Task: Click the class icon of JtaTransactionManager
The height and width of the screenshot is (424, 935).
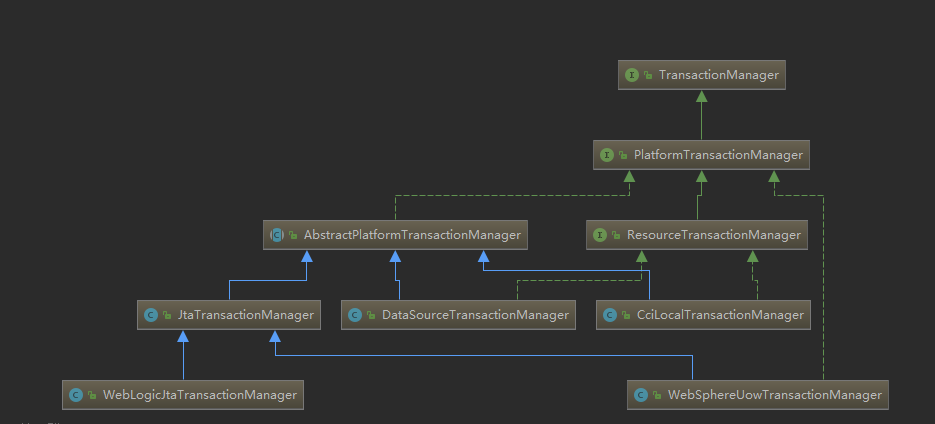Action: point(151,315)
